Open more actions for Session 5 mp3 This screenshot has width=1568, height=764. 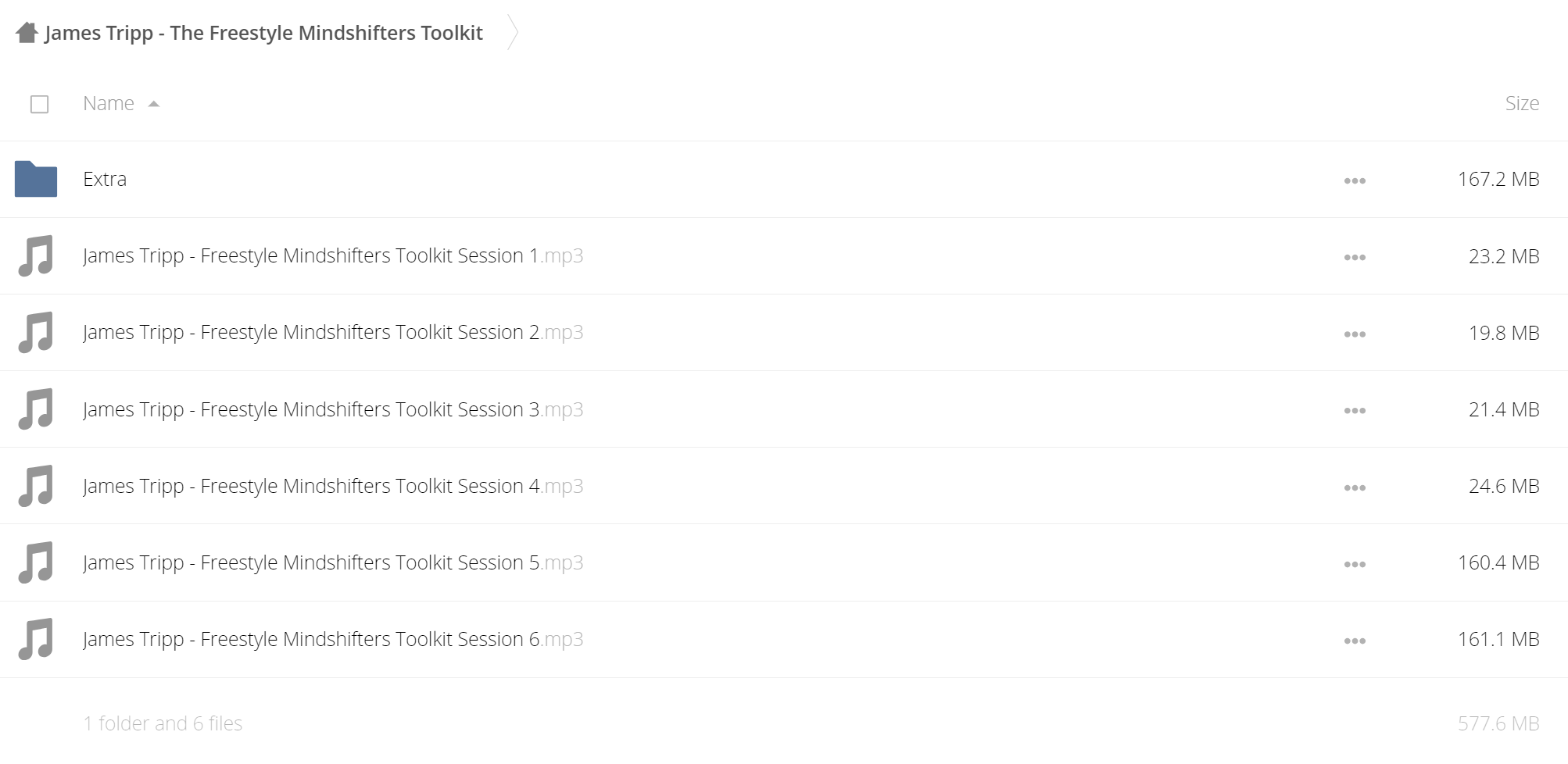pyautogui.click(x=1355, y=564)
